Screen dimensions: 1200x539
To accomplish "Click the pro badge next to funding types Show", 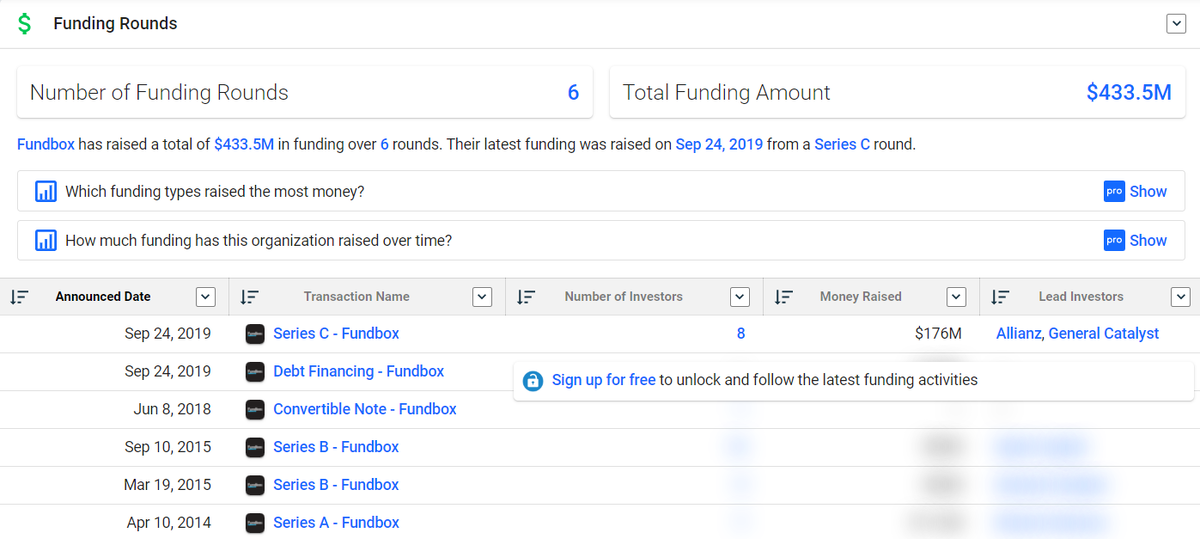I will [1114, 191].
